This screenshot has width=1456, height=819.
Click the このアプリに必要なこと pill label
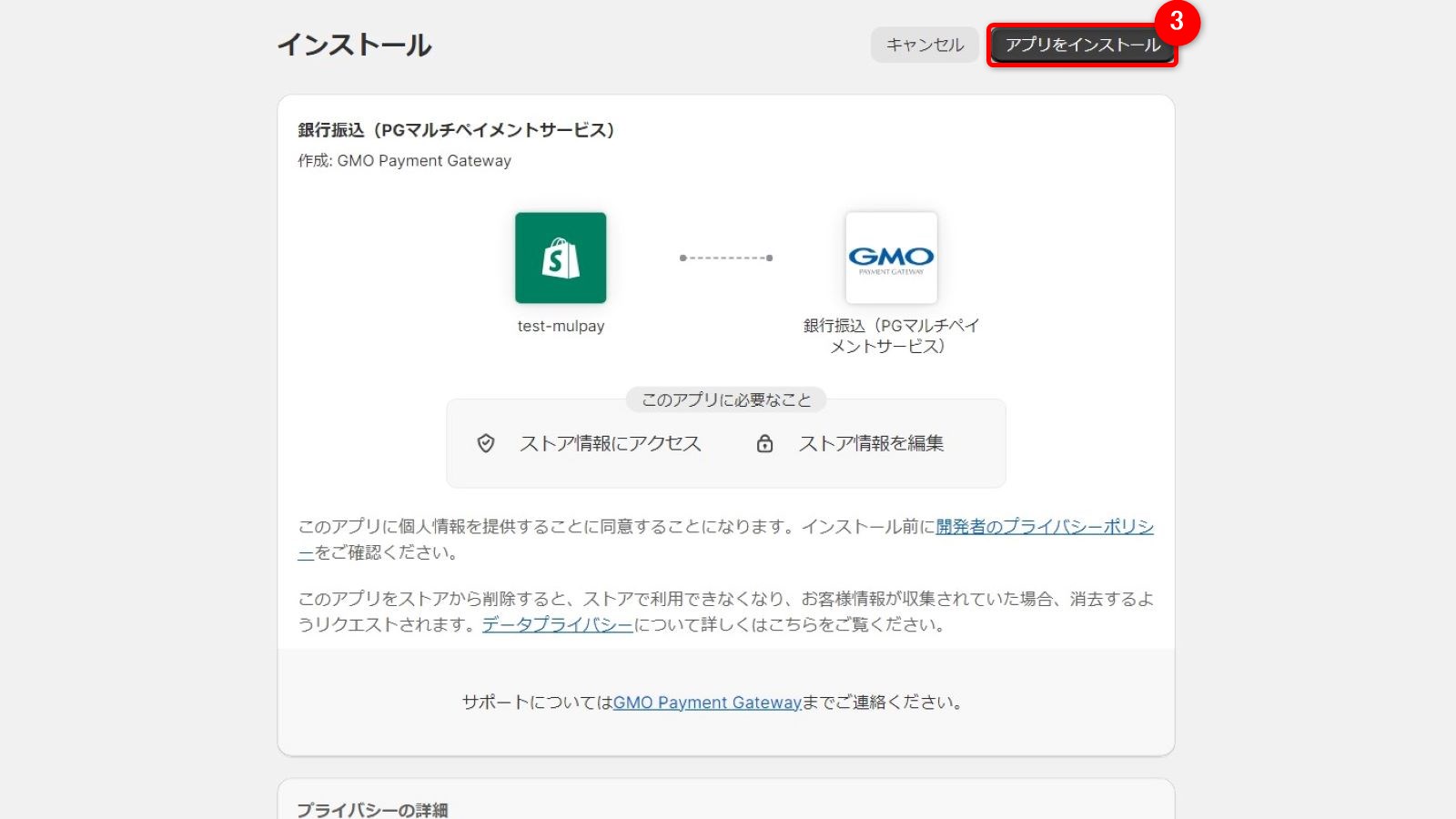[725, 399]
